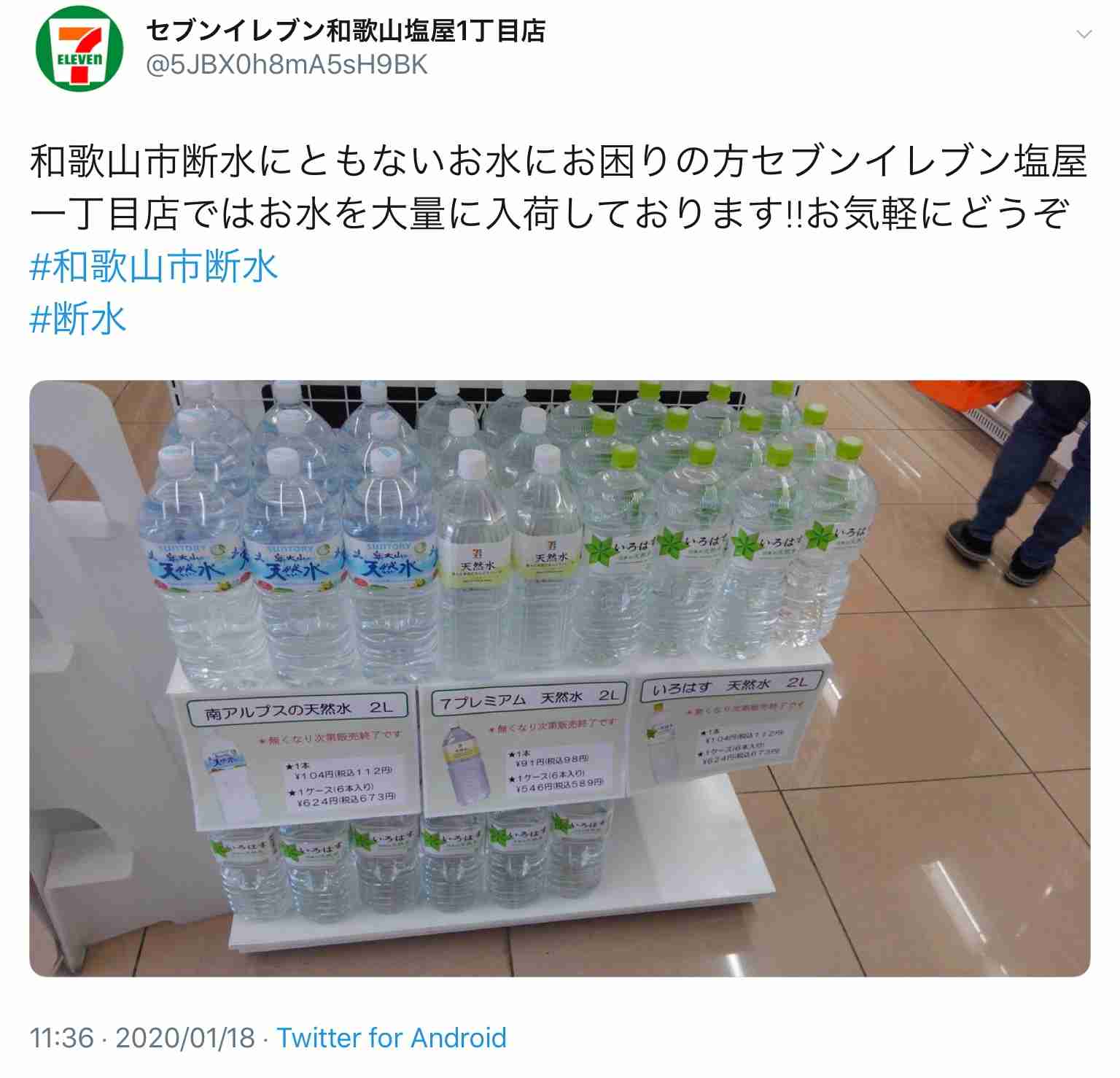View the attached water bottles photo
1120x1078 pixels.
559,678
